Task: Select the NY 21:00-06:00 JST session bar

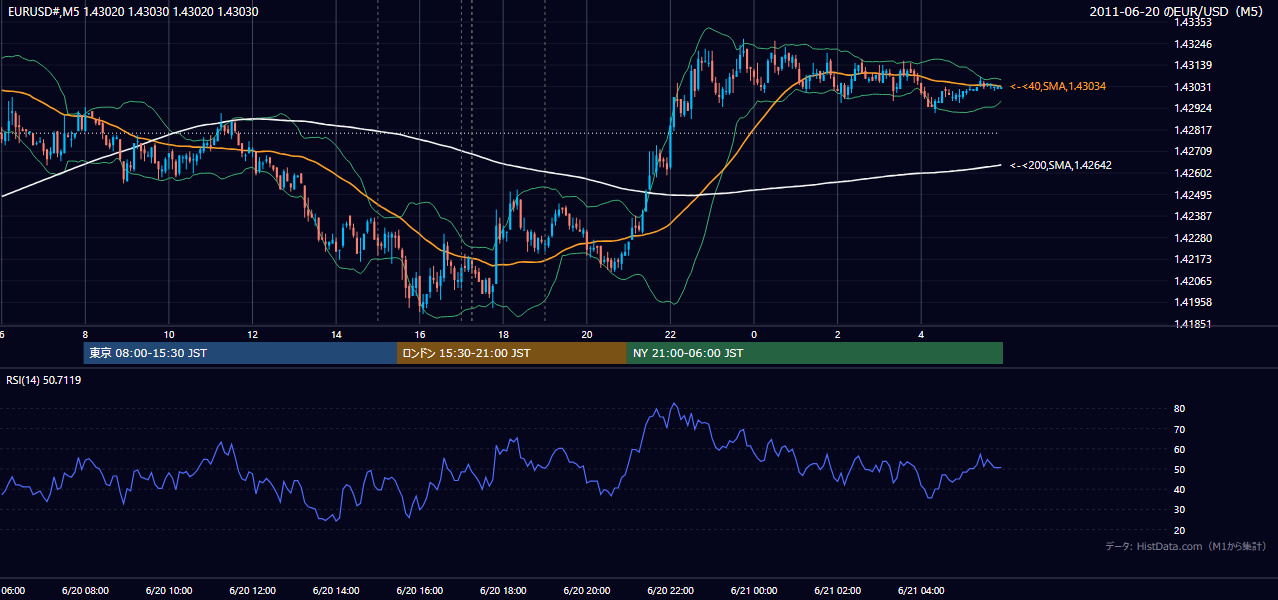Action: pyautogui.click(x=815, y=353)
